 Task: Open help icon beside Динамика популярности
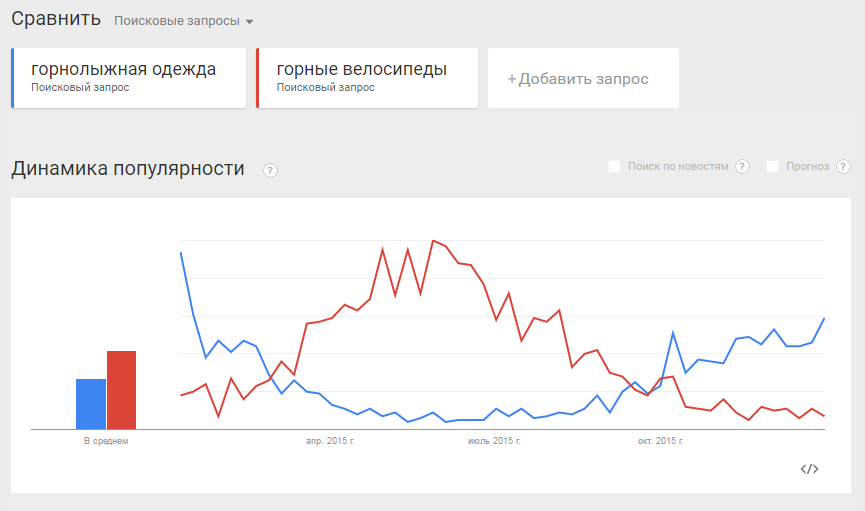tap(270, 170)
